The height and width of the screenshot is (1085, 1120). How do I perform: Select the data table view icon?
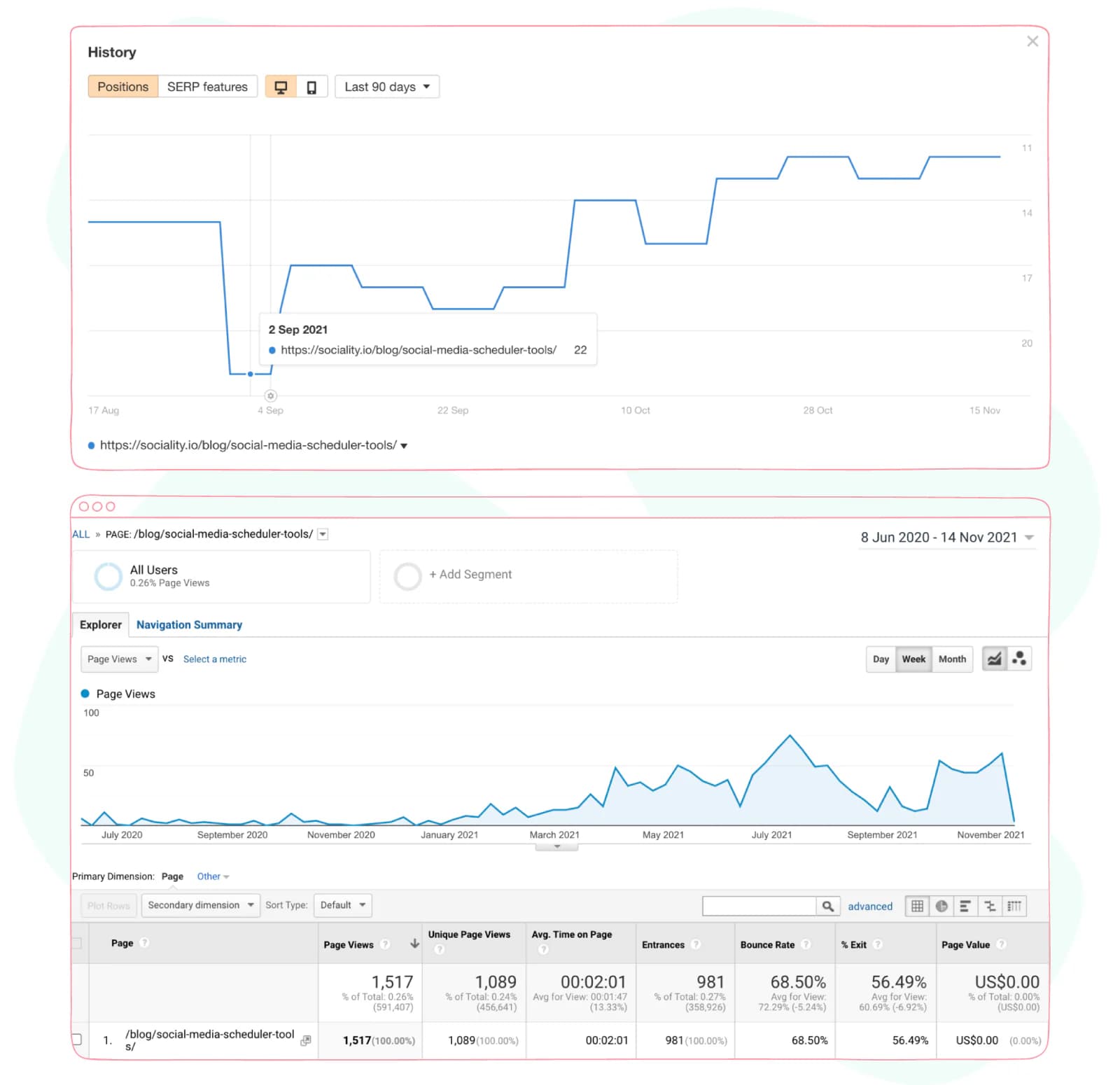point(917,906)
